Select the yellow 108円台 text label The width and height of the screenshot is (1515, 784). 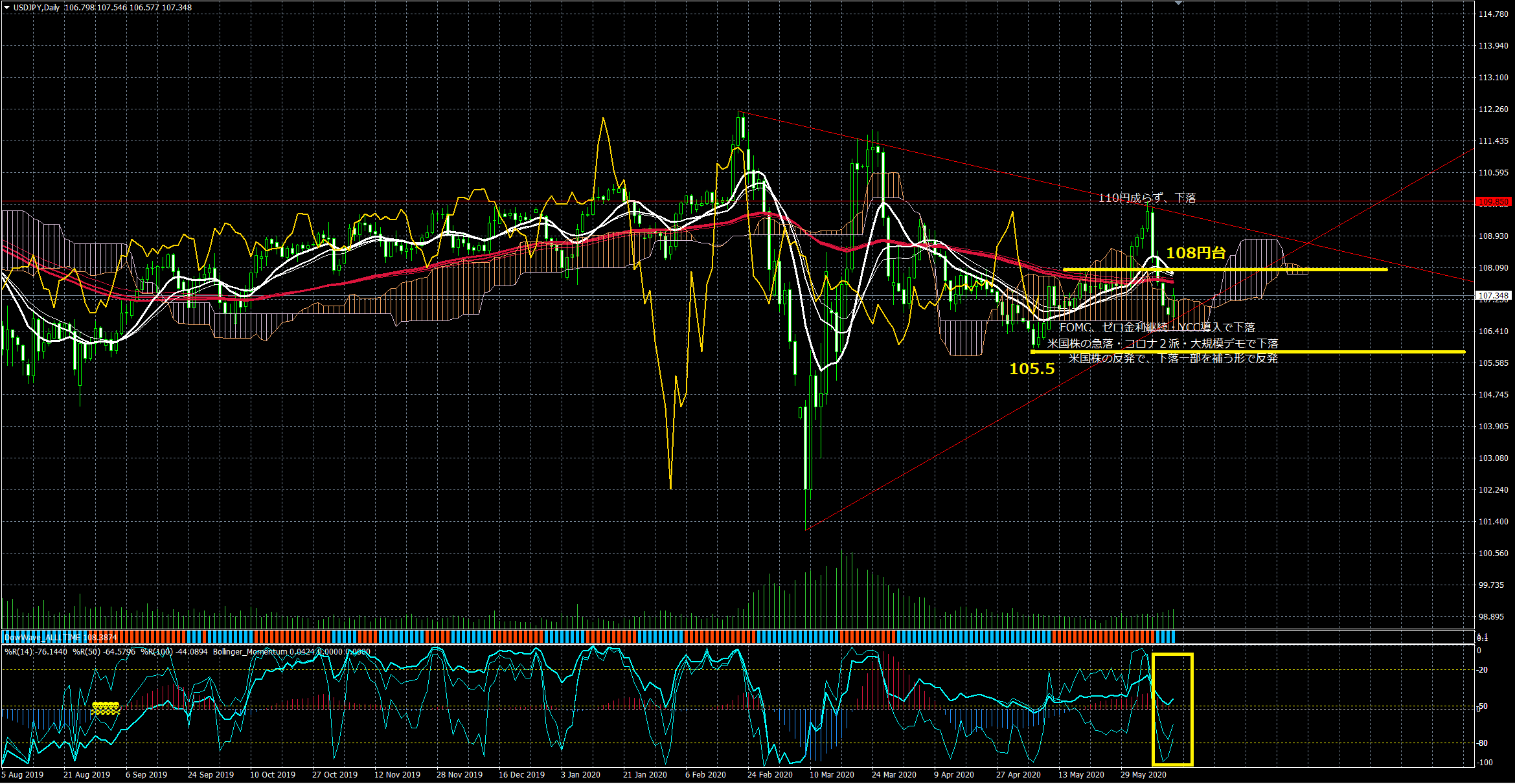pos(1196,253)
